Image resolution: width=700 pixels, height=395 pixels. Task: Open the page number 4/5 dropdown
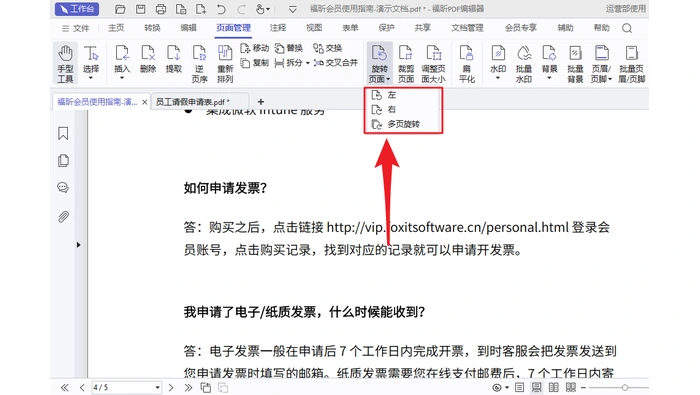157,387
